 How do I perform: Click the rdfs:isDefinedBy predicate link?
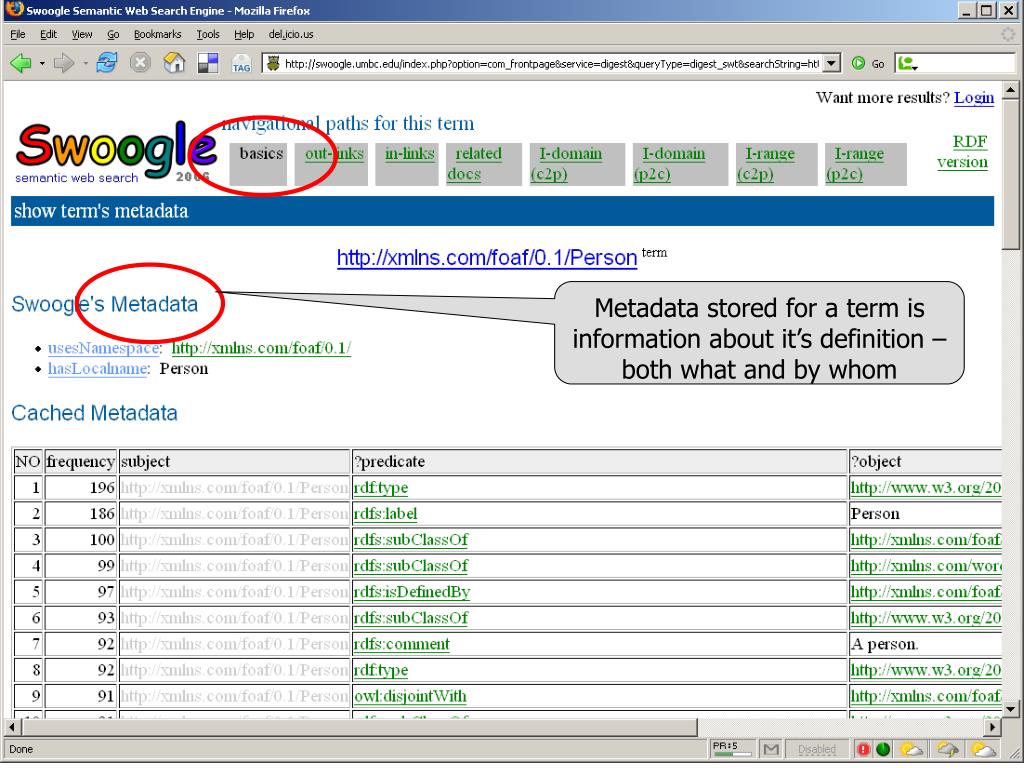pyautogui.click(x=411, y=592)
